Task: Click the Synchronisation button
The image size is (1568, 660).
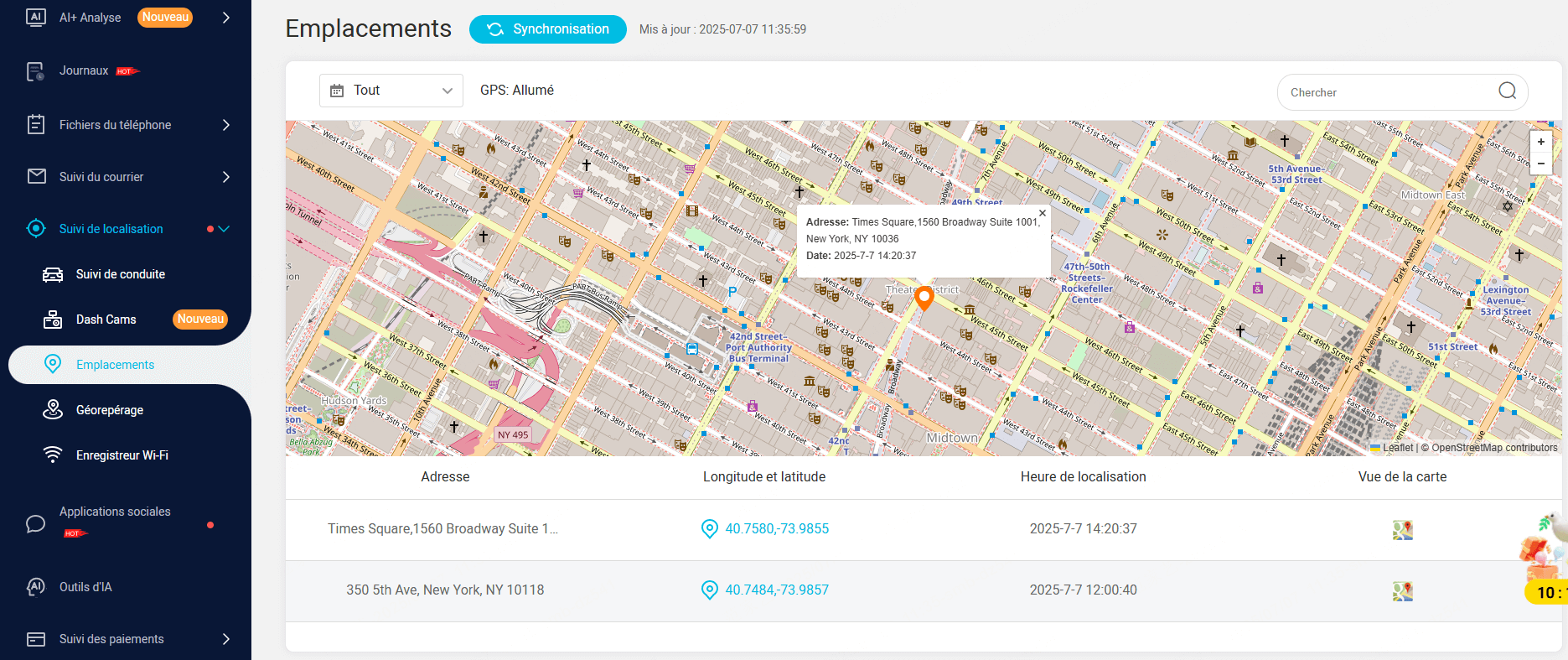Action: coord(548,29)
